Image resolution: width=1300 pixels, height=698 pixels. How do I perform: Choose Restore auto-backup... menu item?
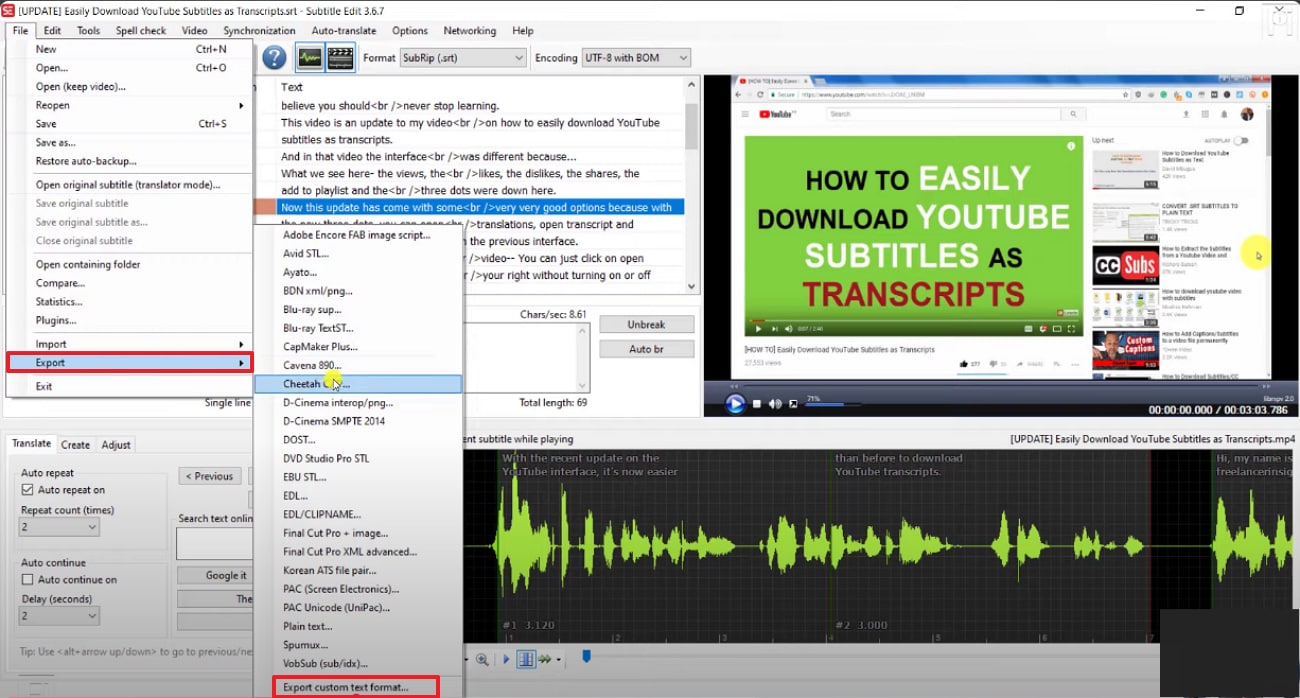point(130,161)
